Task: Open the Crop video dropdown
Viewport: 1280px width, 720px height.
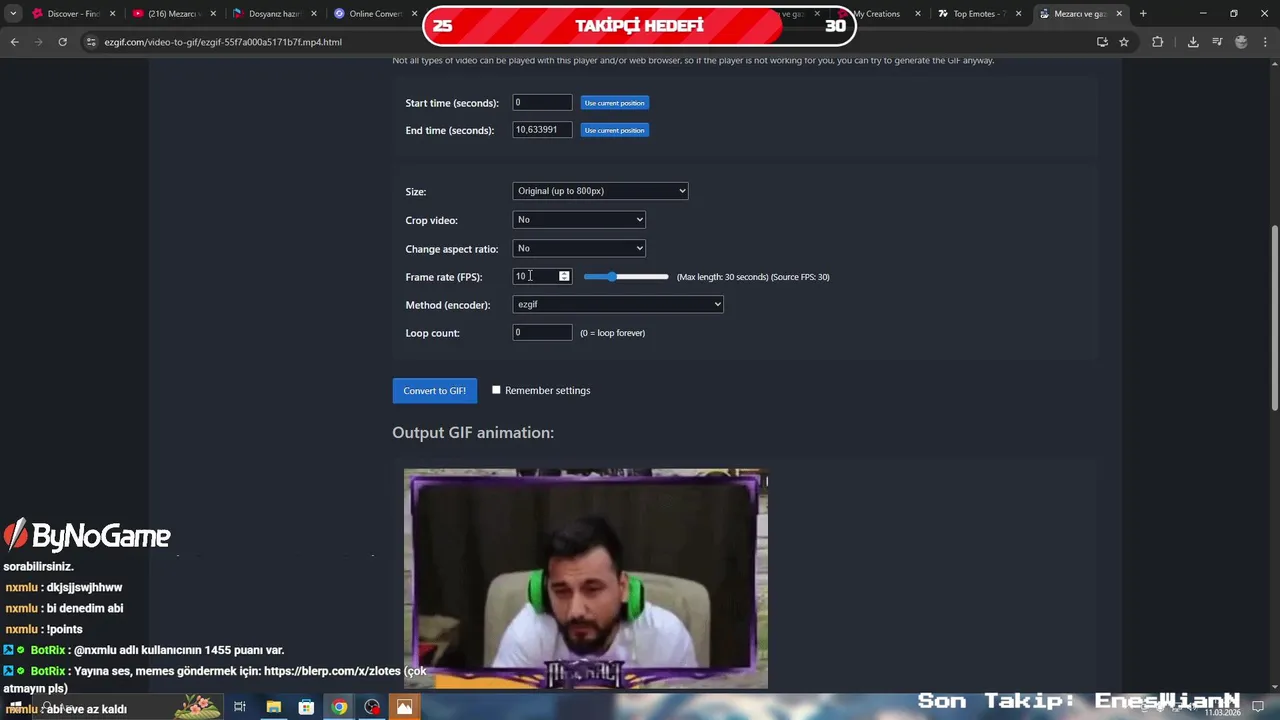Action: point(579,219)
